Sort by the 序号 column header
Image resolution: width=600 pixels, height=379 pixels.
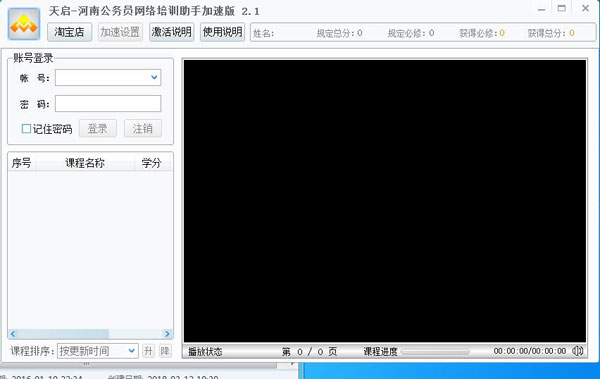point(21,163)
